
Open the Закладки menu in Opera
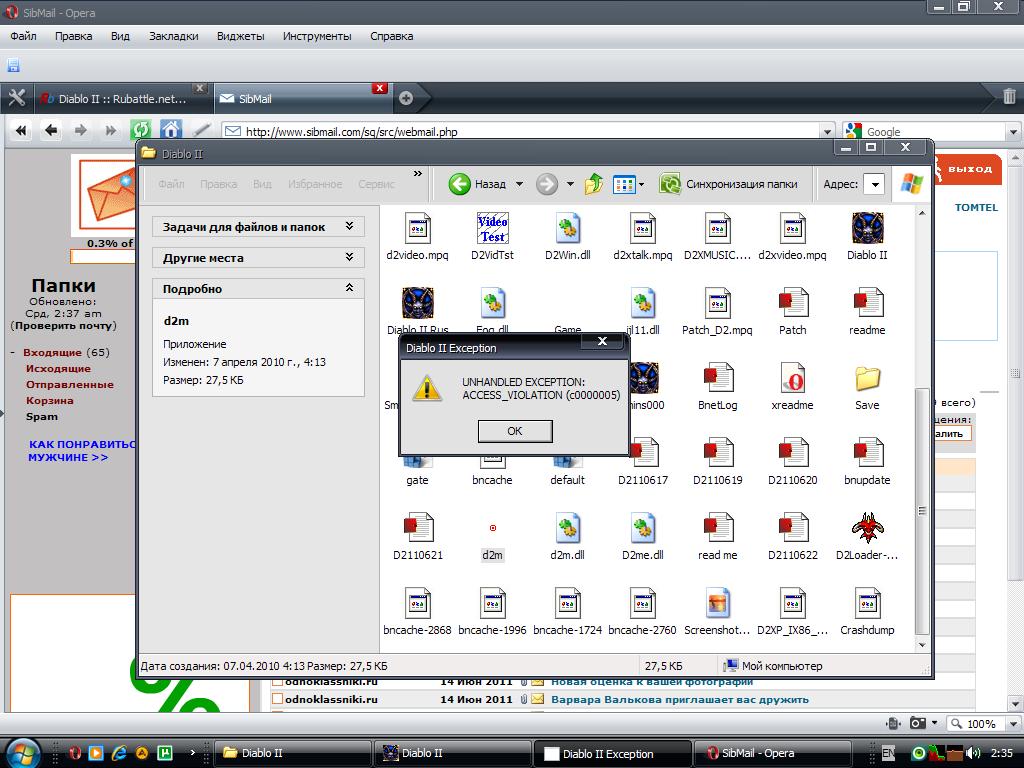[x=174, y=36]
